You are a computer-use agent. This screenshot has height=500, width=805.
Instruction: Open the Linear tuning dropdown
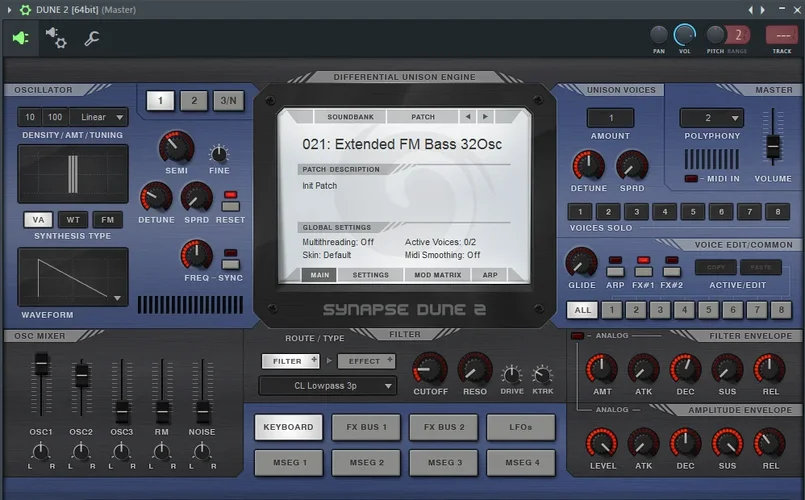coord(98,117)
